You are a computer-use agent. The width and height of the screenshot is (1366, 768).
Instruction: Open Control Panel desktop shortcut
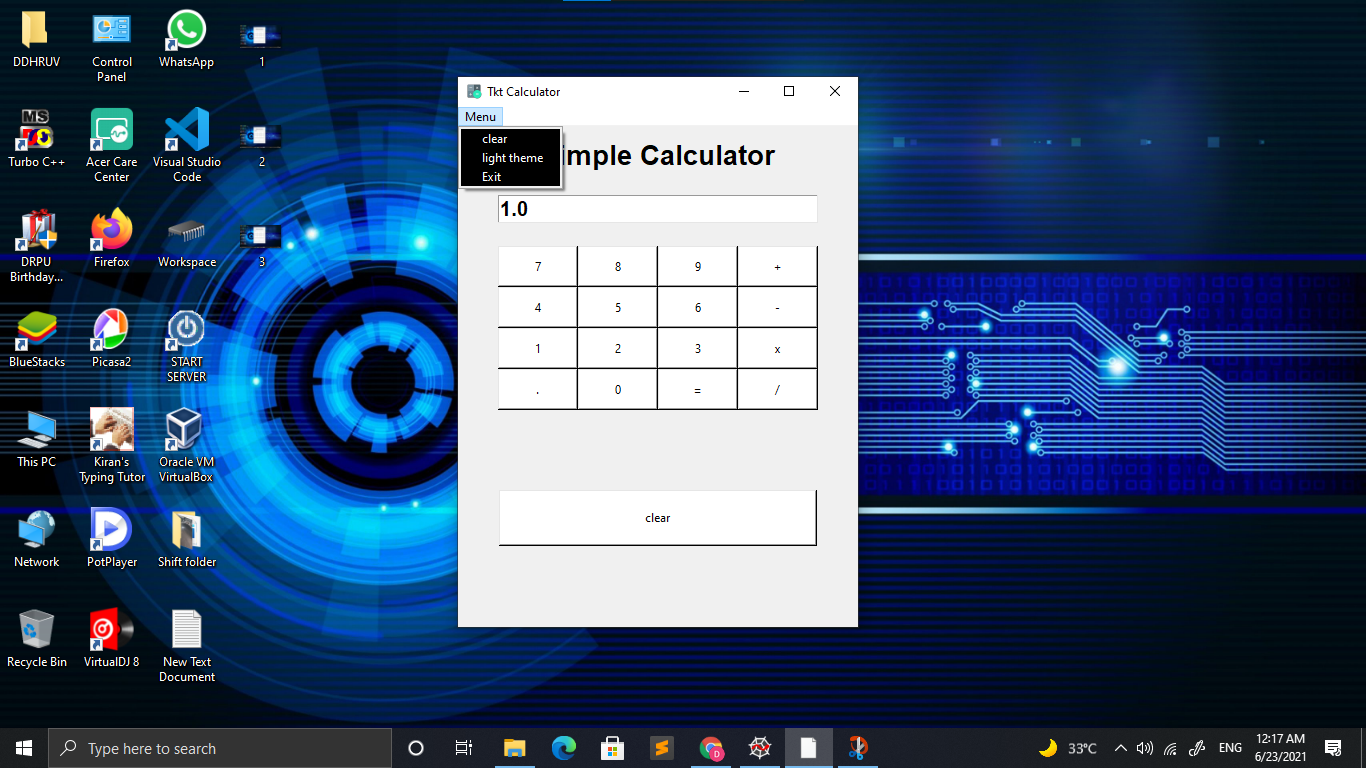111,47
